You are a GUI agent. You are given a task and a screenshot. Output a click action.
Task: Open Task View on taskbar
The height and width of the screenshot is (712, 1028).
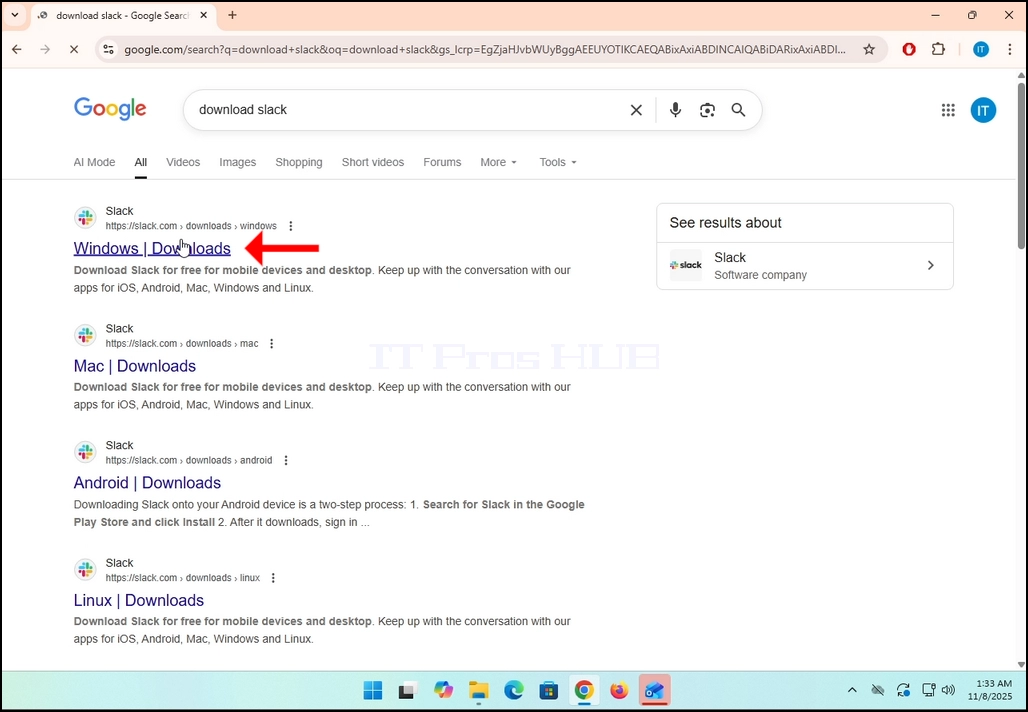pyautogui.click(x=407, y=690)
